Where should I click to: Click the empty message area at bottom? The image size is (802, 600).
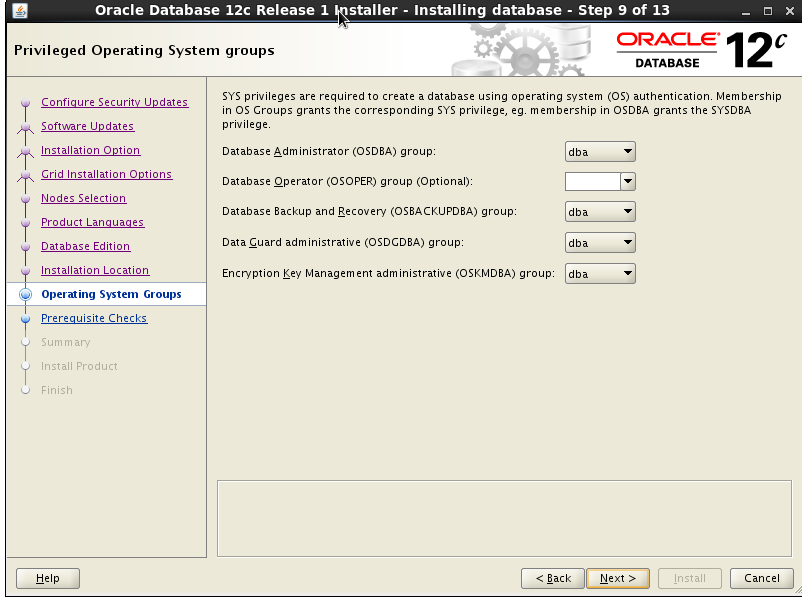(504, 518)
